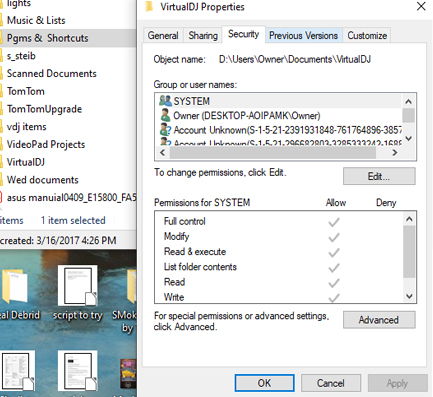Select Music & Lists folder in Explorer
Screen dimensions: 433x397
click(36, 20)
